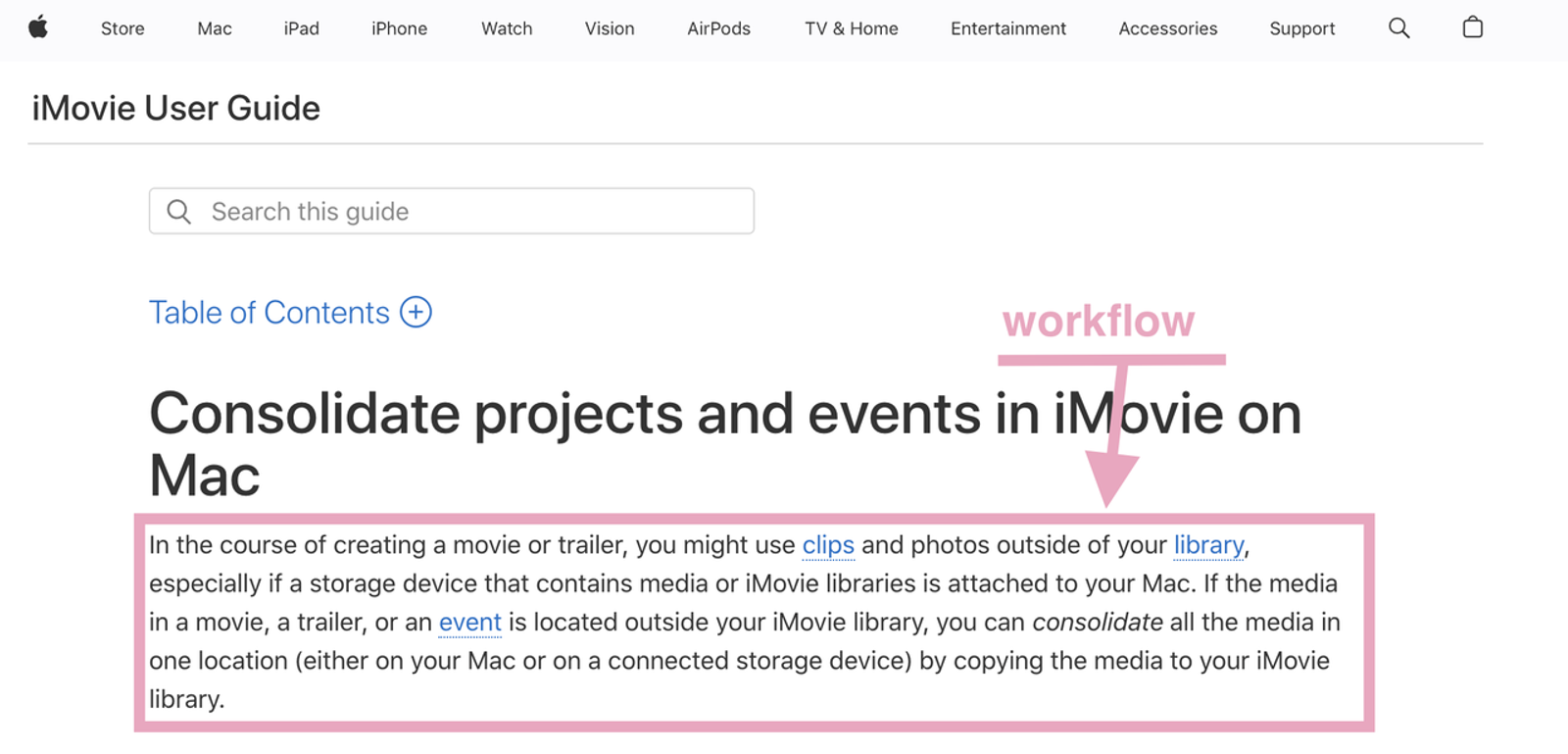Screen dimensions: 1568x754
Task: Open the Support menu
Action: click(1302, 28)
